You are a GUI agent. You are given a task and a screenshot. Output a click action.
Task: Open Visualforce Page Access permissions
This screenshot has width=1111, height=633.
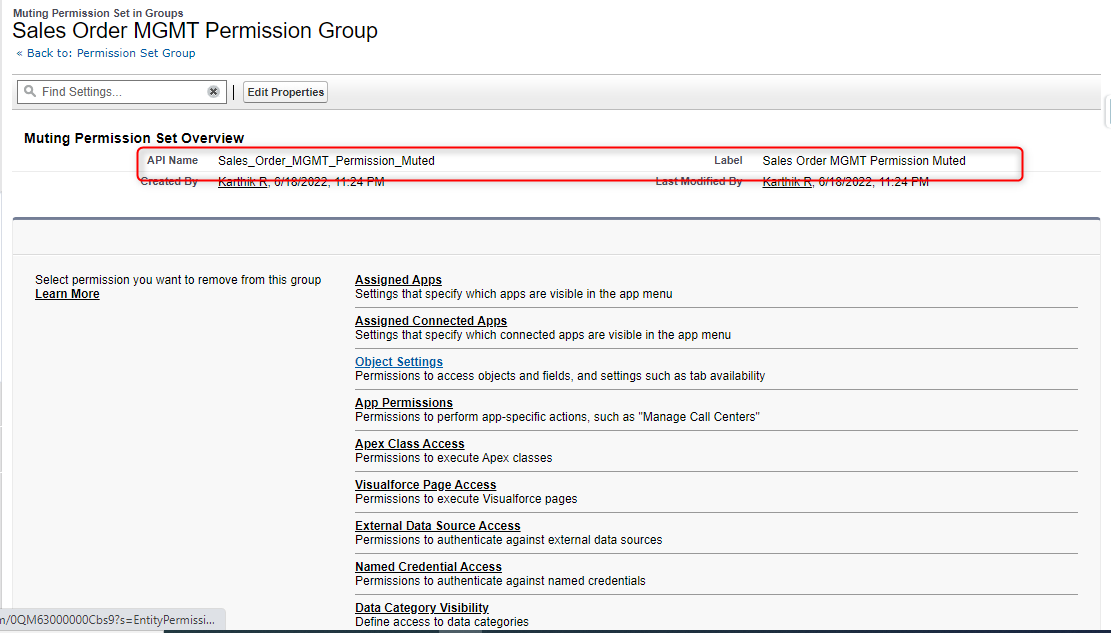coord(425,484)
